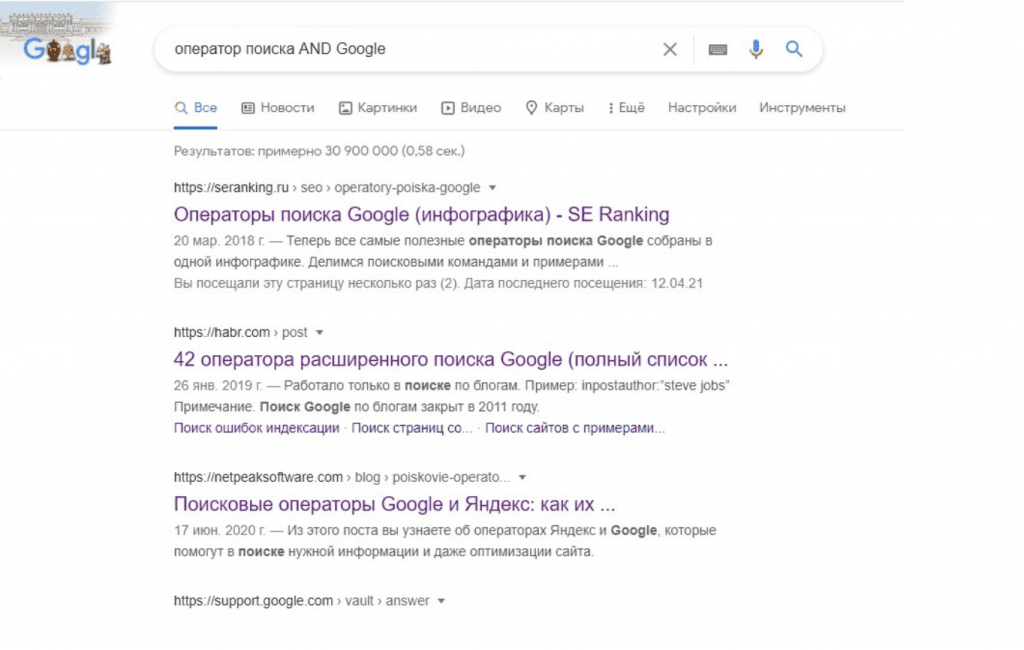This screenshot has width=1024, height=650.
Task: Open the Новости news tab
Action: (x=278, y=108)
